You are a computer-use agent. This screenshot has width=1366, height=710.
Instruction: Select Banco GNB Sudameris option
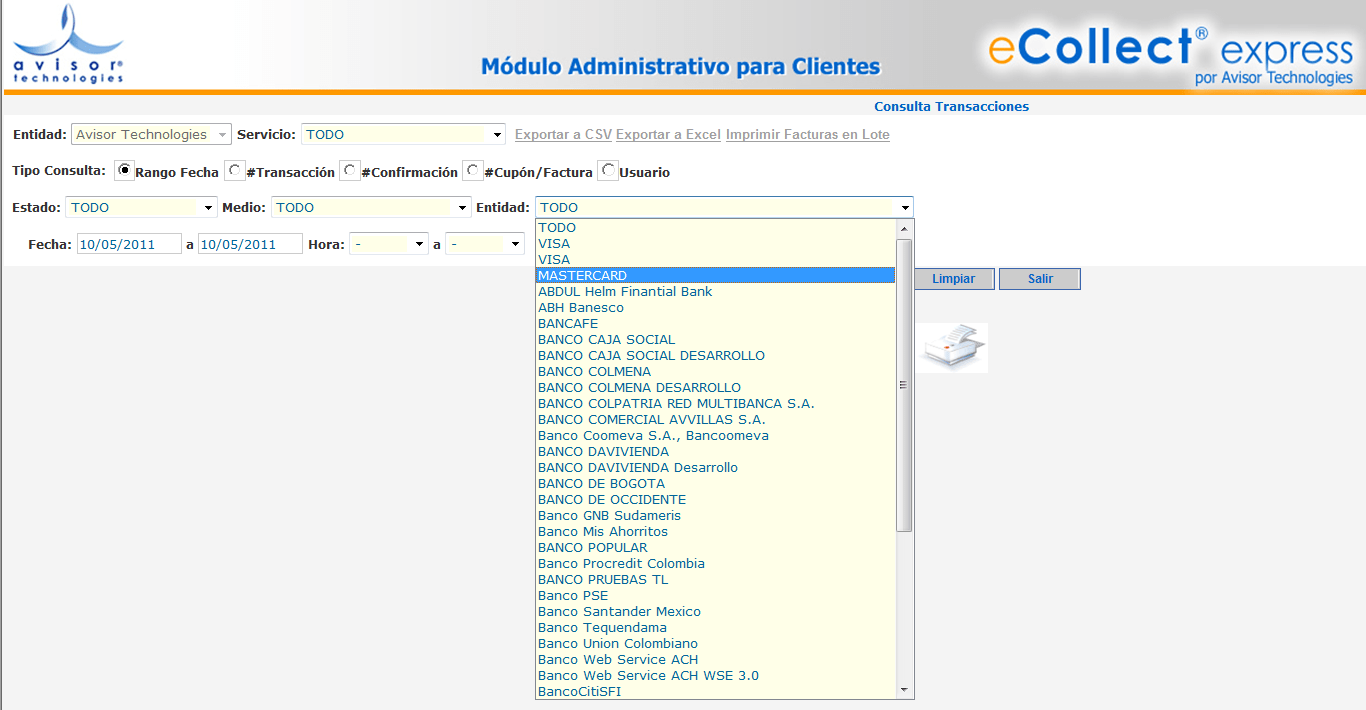pos(716,515)
